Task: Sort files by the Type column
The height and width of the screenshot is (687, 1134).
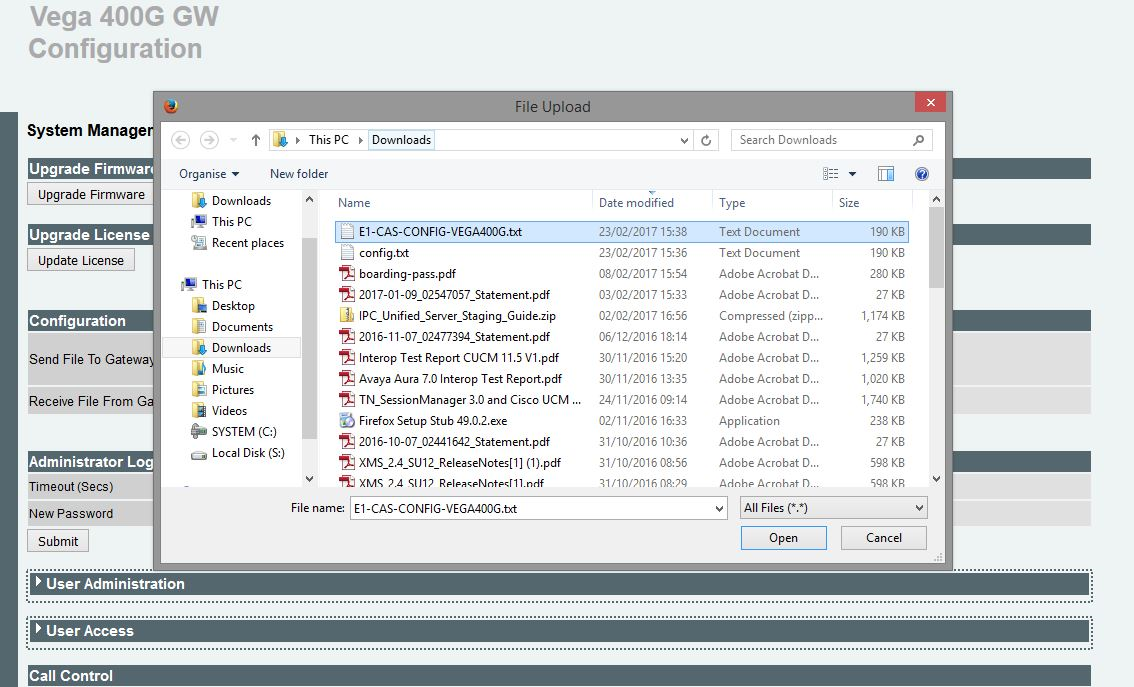Action: click(732, 202)
